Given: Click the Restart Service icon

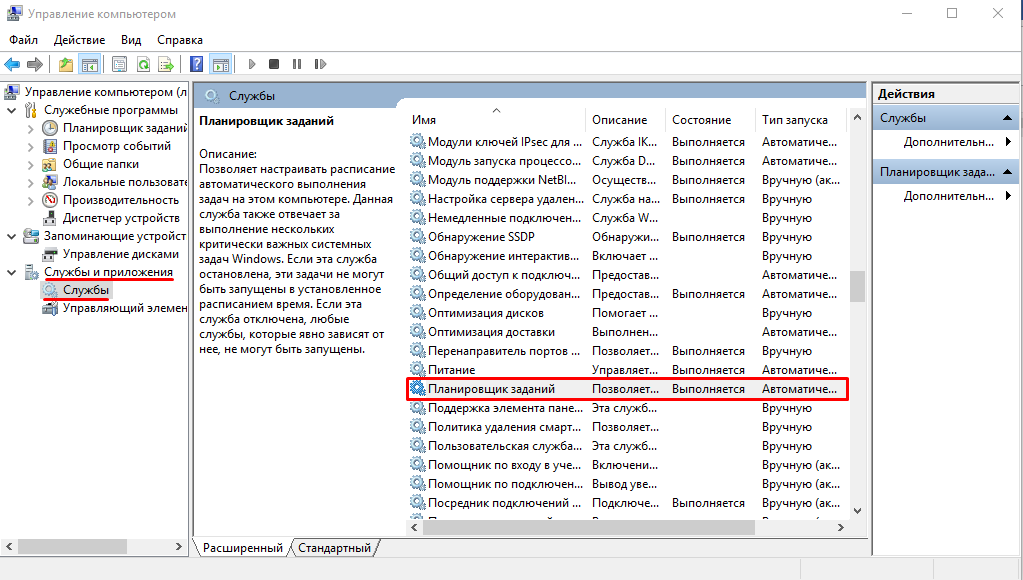Looking at the screenshot, I should [320, 64].
